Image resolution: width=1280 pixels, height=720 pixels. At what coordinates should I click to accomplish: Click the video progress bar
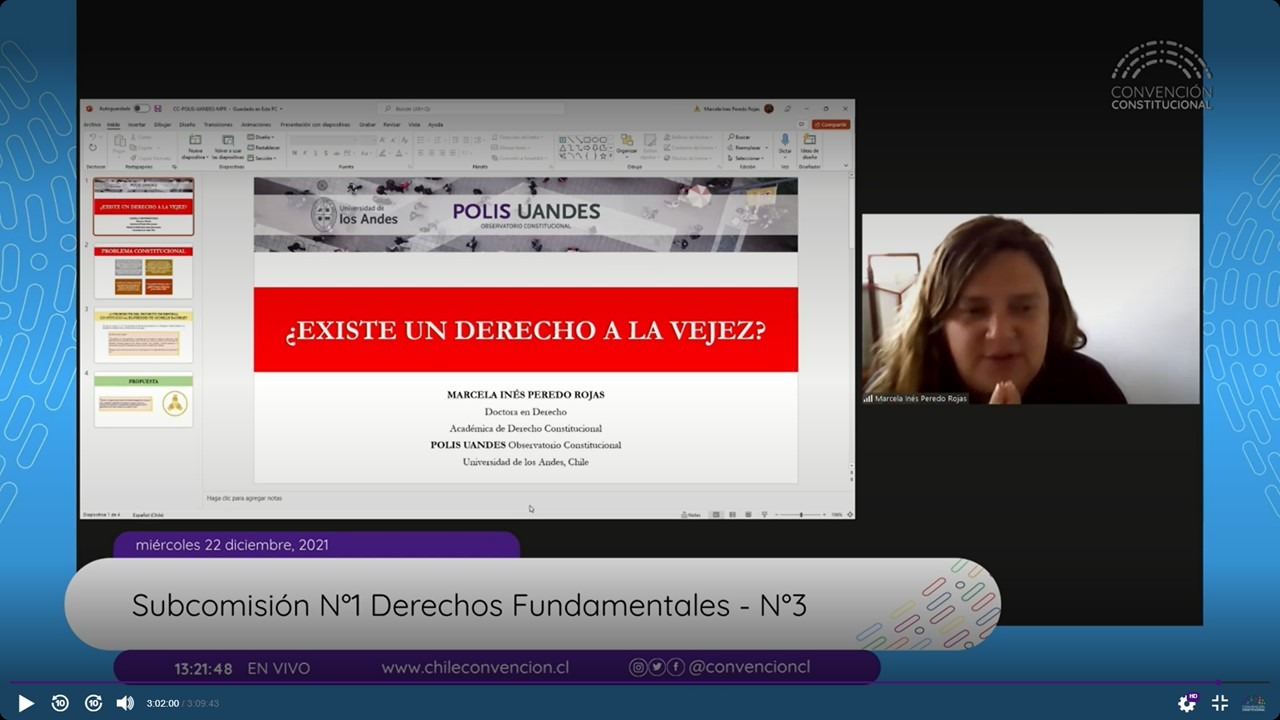pos(640,683)
